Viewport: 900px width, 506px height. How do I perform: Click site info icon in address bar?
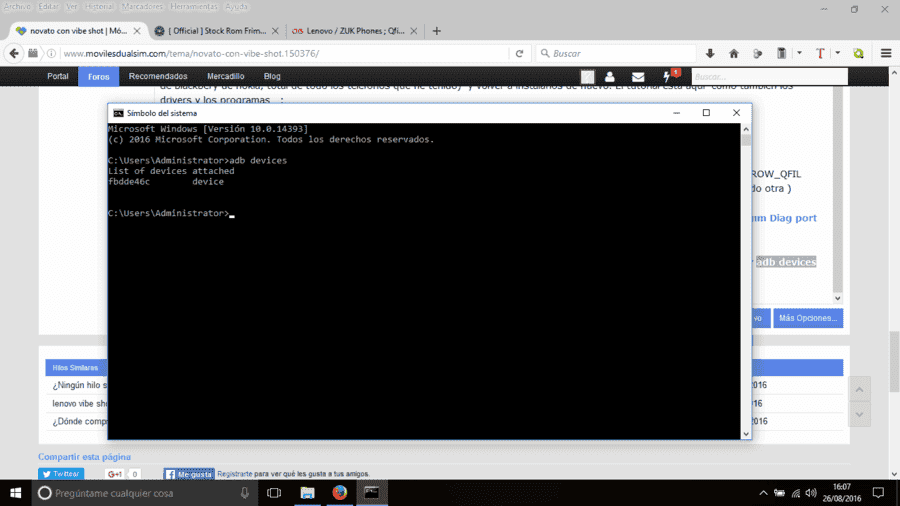51,53
